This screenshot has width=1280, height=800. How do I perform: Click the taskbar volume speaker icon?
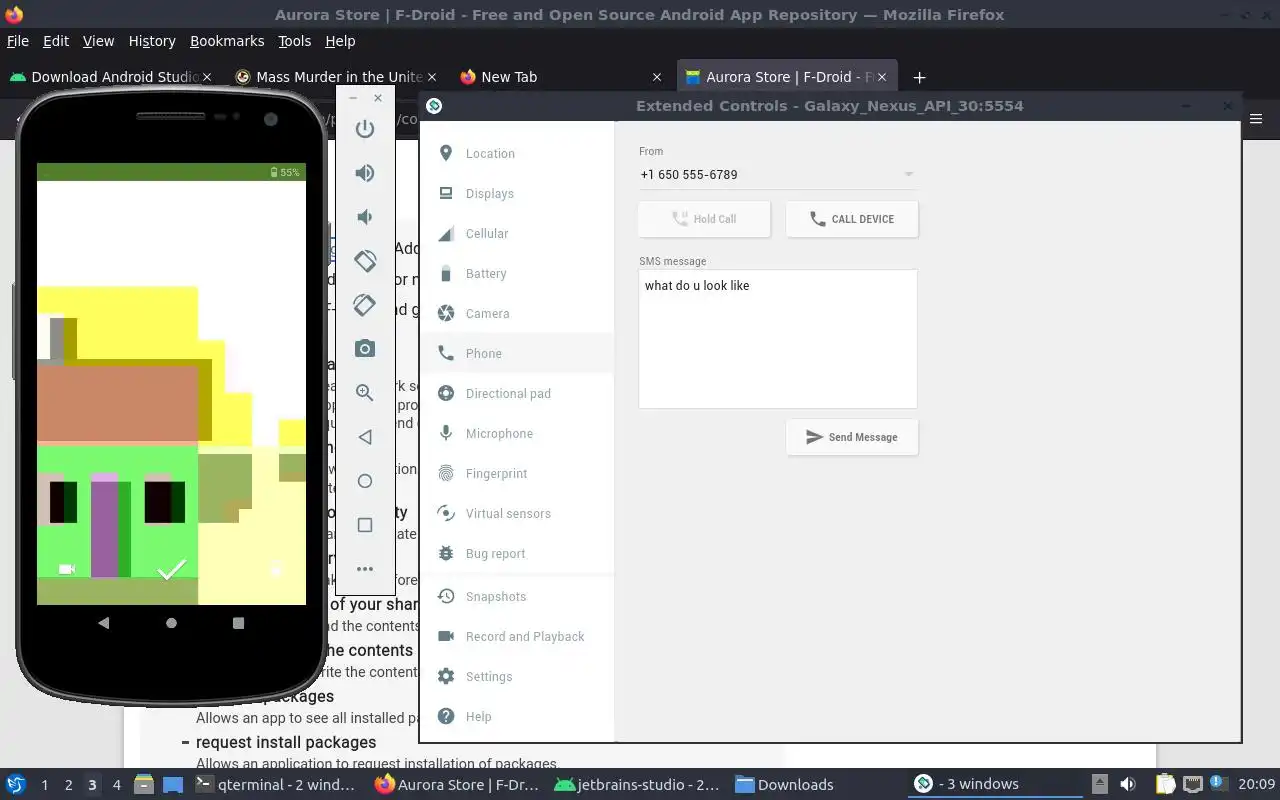[x=1128, y=785]
